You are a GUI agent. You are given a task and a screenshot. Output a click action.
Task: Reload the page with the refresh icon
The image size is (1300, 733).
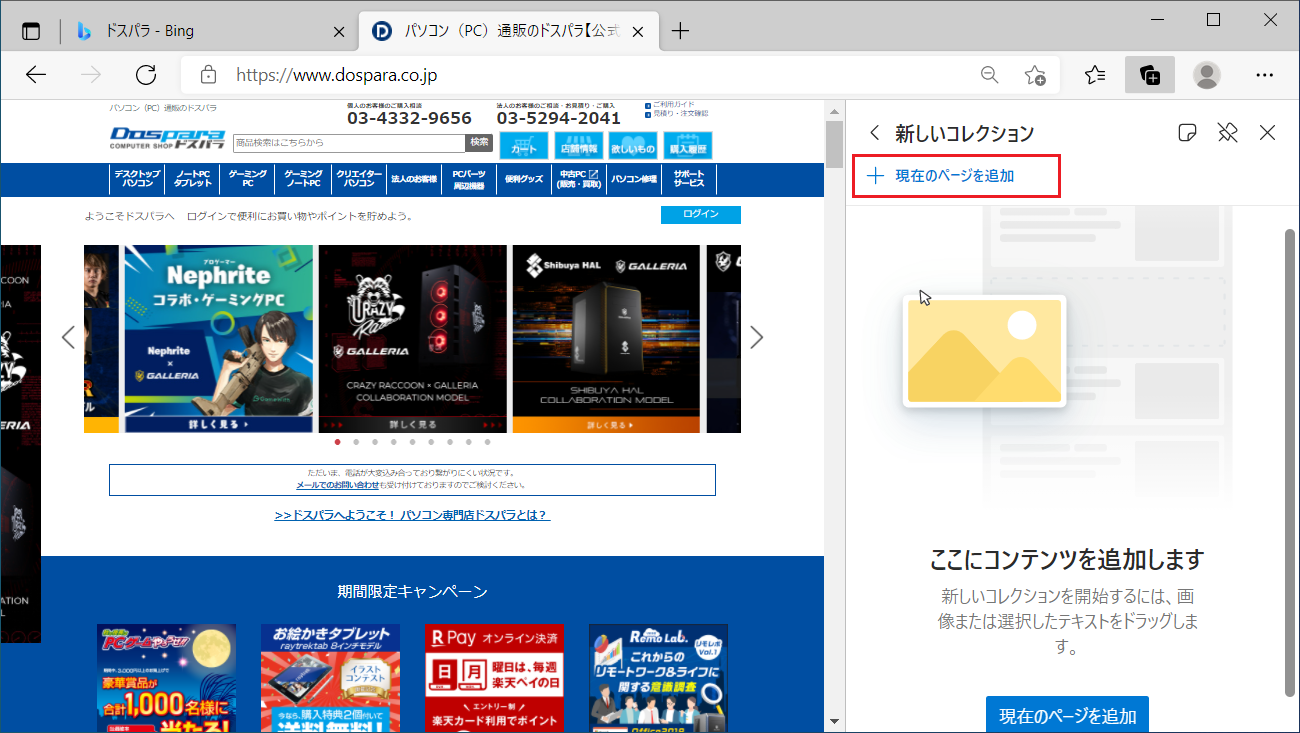tap(146, 75)
